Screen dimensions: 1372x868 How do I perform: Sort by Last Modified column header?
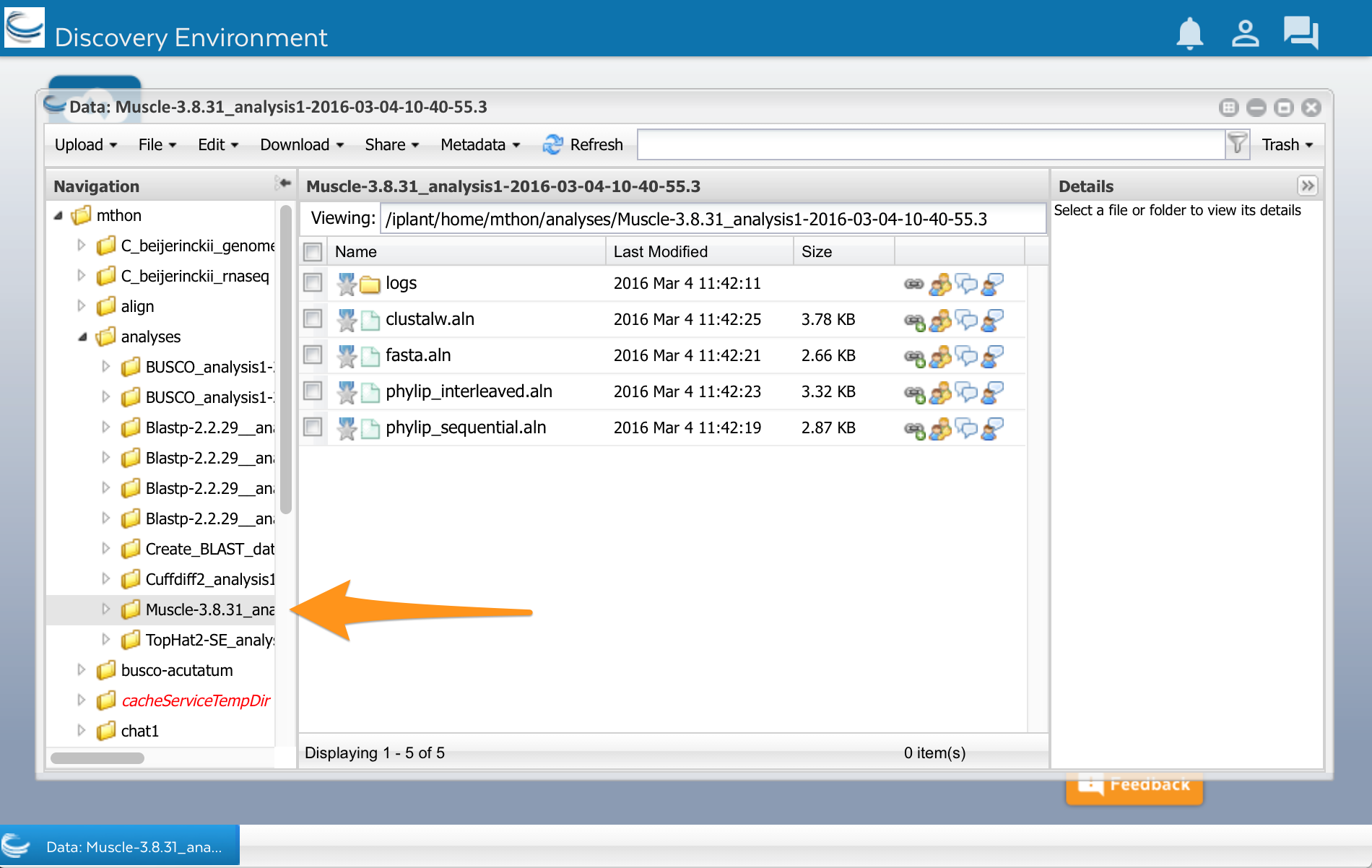700,252
